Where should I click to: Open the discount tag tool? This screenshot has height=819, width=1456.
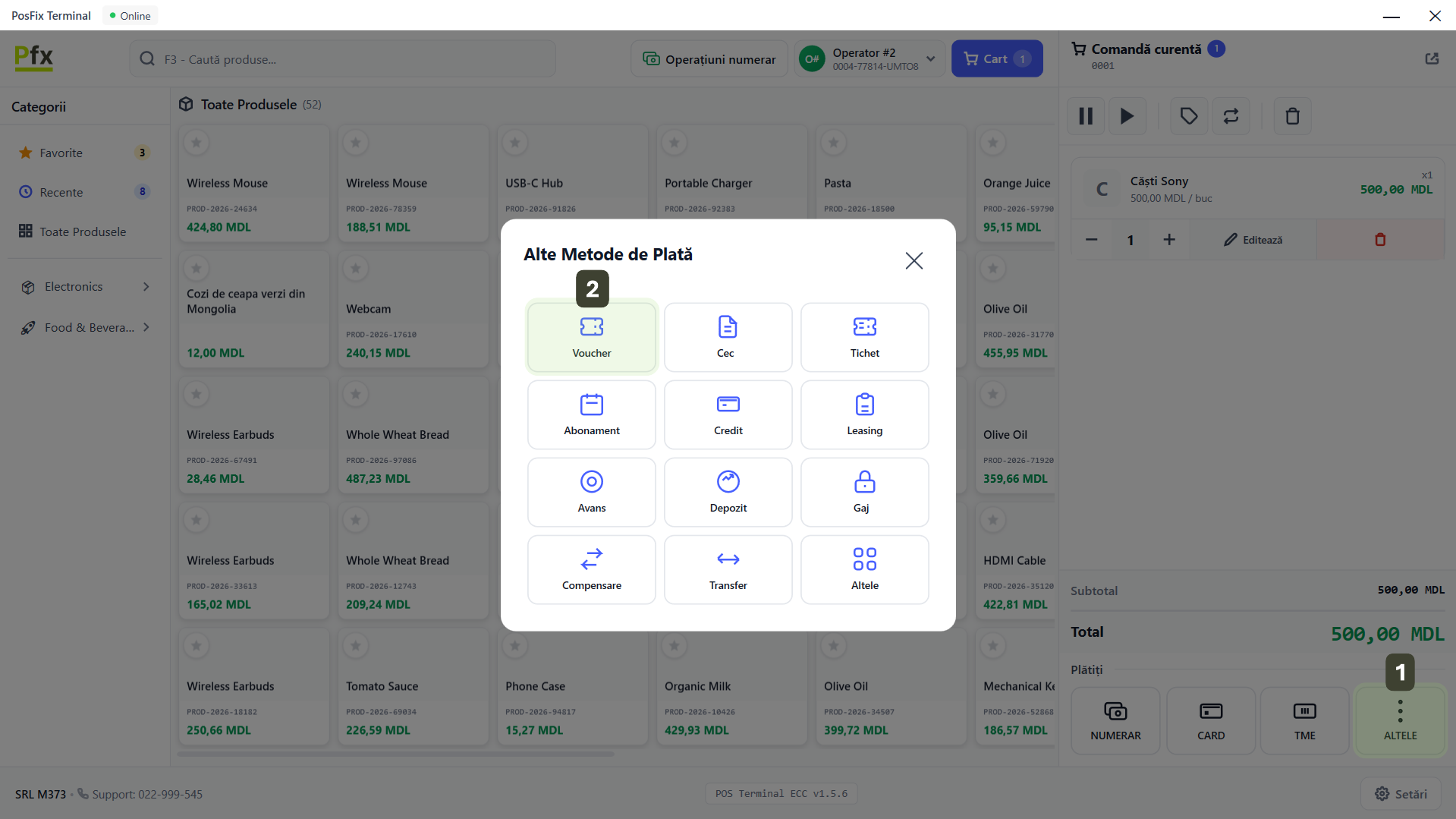tap(1188, 116)
